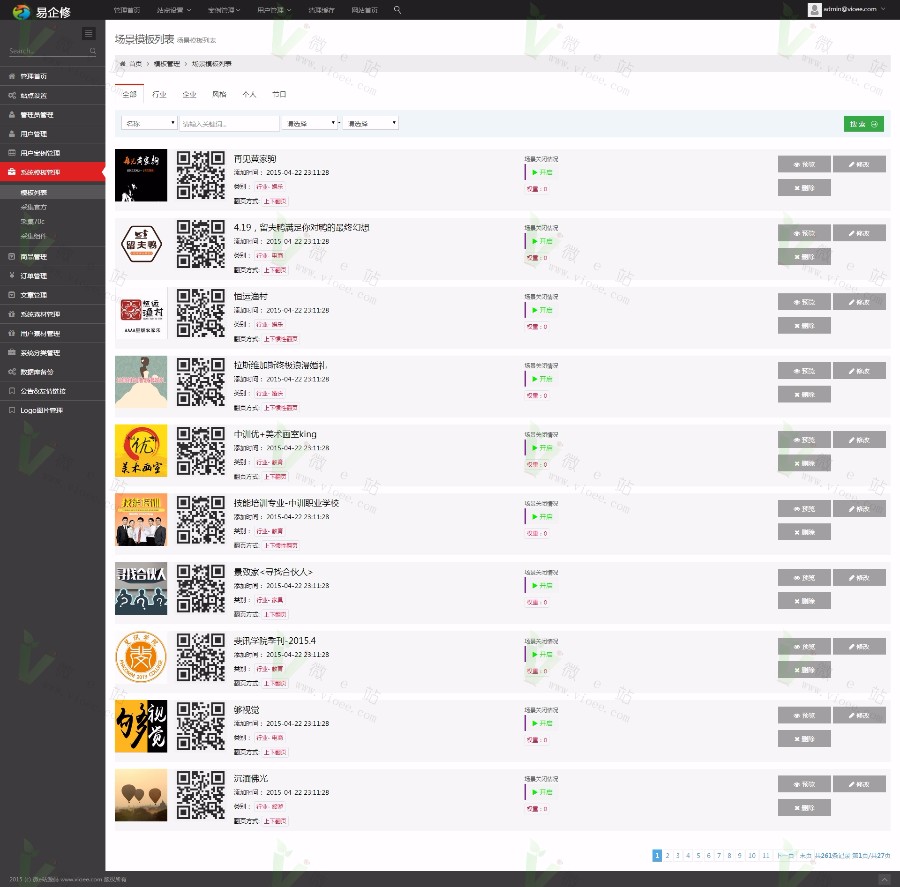900x887 pixels.
Task: Click the 易企修 logo icon
Action: pyautogui.click(x=21, y=11)
